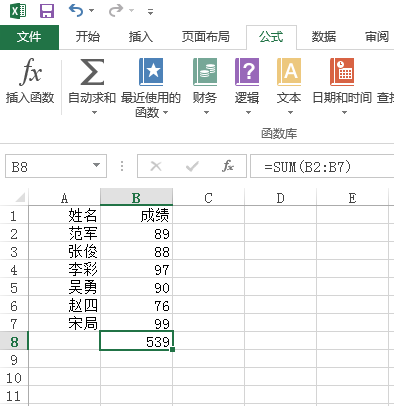The width and height of the screenshot is (394, 406).
Task: Click the score cell 99
Action: (x=136, y=323)
